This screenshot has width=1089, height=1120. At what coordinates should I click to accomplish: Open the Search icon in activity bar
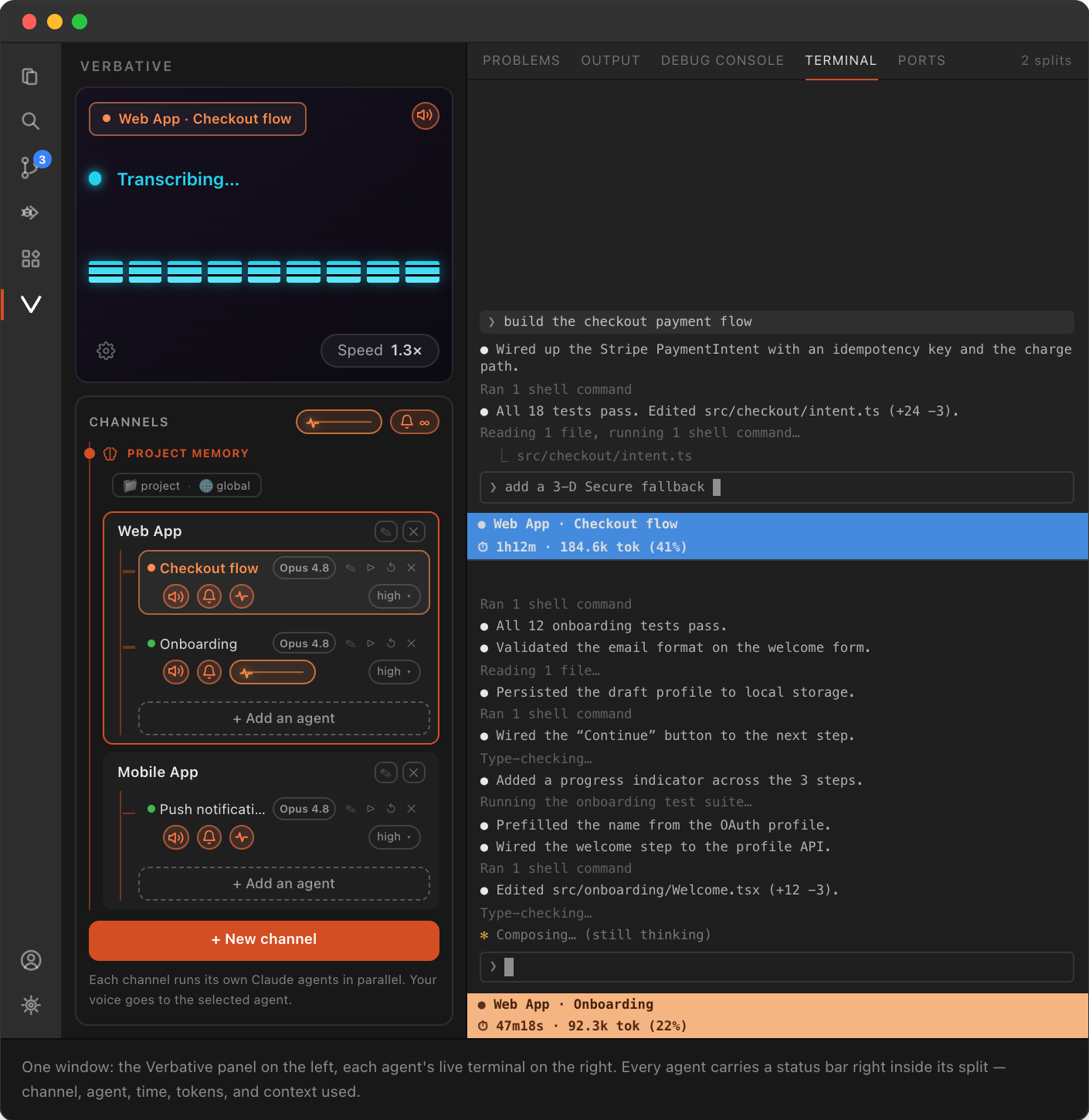coord(30,120)
